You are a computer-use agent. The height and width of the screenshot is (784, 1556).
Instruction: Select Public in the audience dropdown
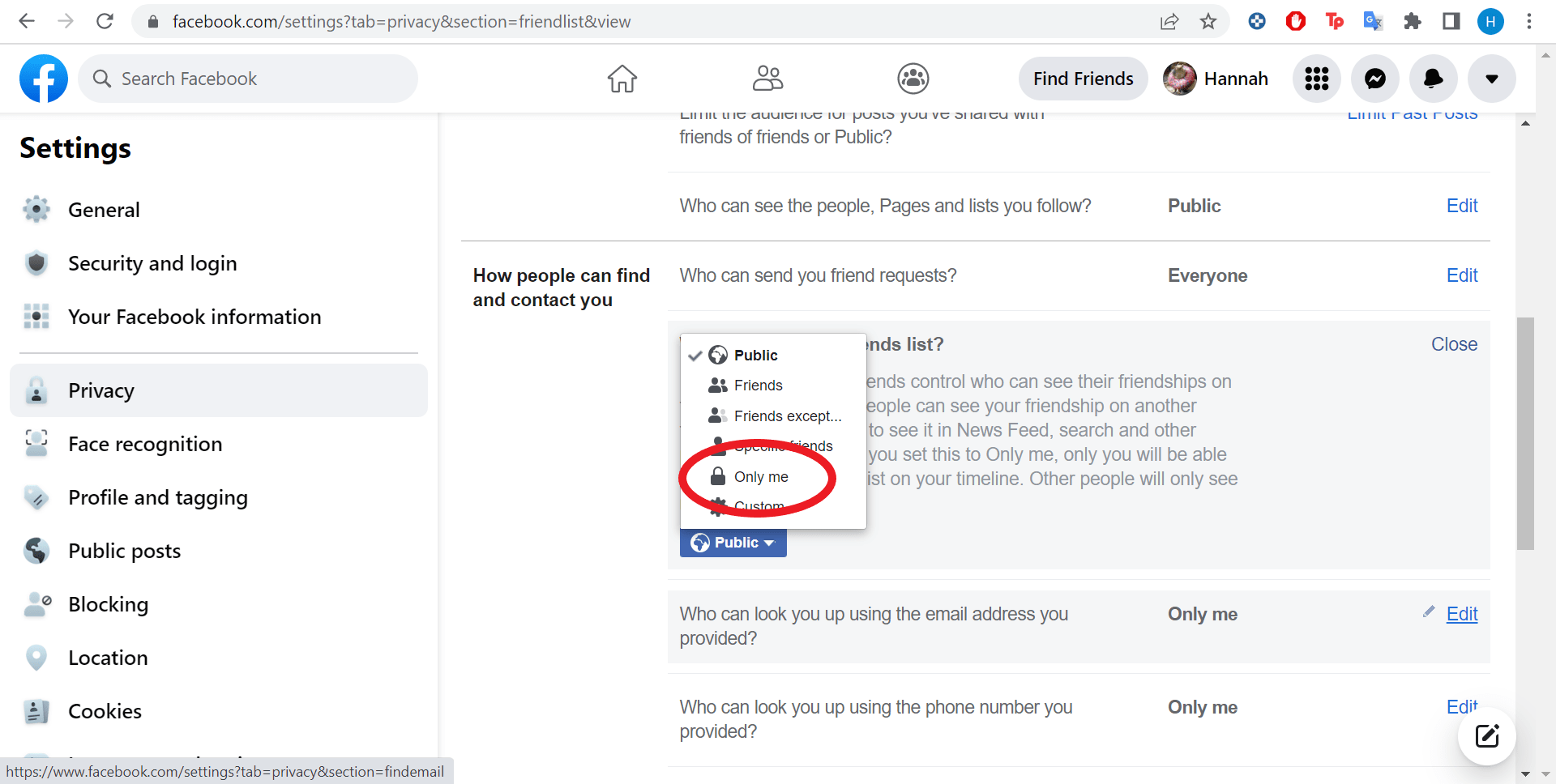tap(773, 355)
